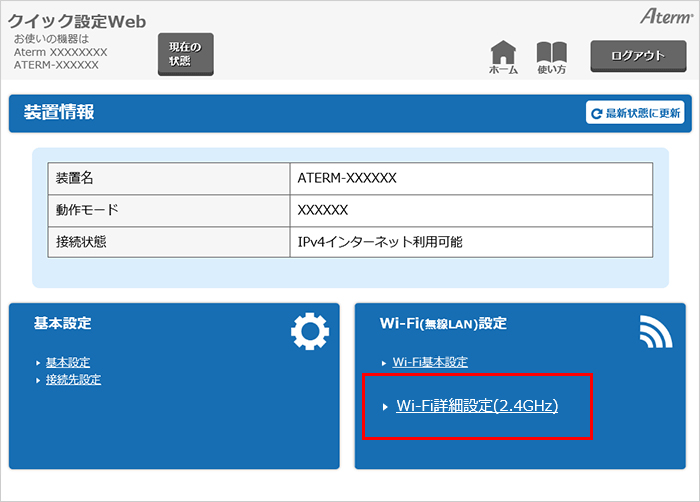Click the IPv4インターネット利用可能 status cell
This screenshot has height=502, width=700.
coord(380,241)
